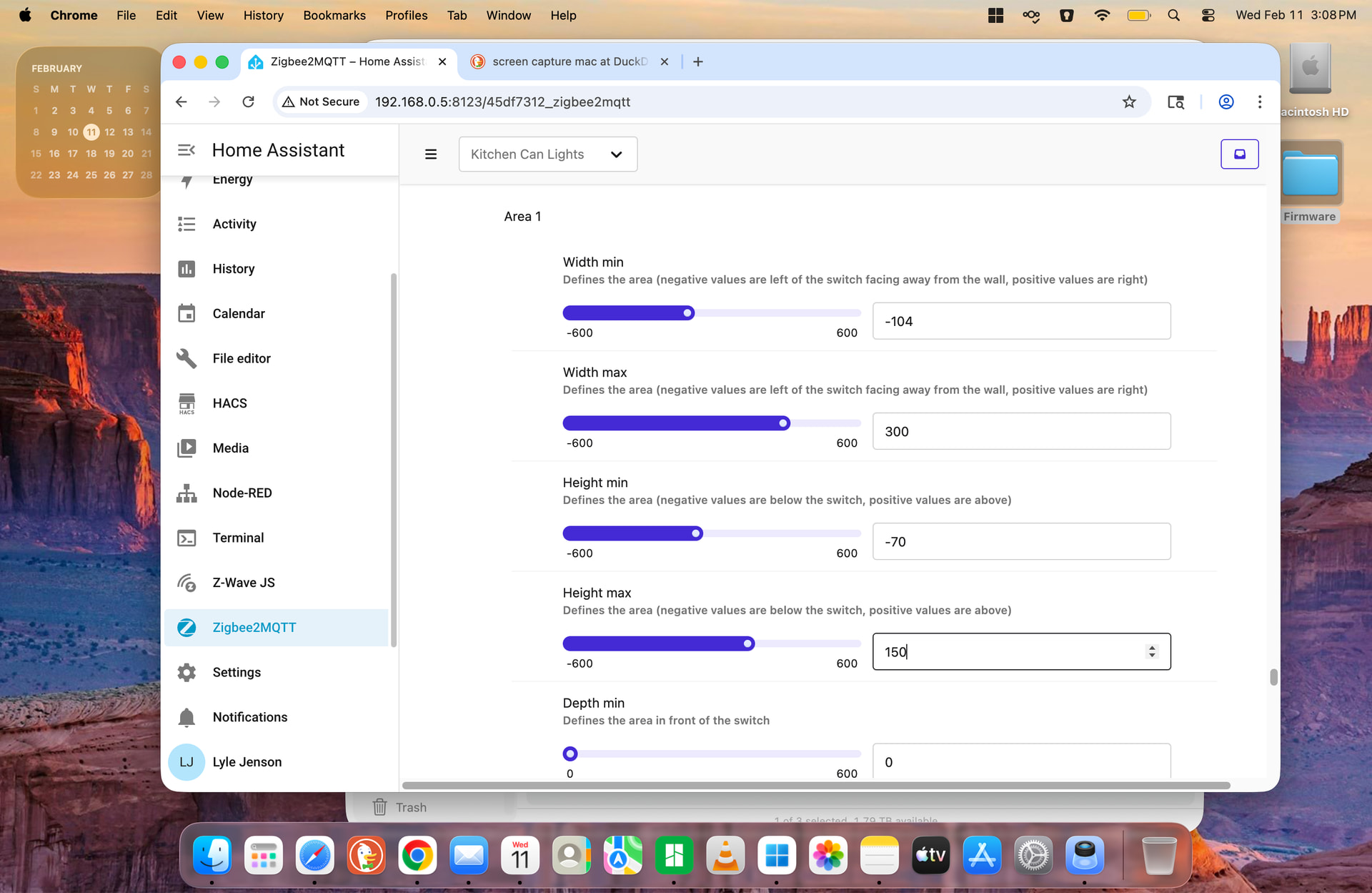Bookmark the page with the star icon
1372x893 pixels.
point(1129,102)
